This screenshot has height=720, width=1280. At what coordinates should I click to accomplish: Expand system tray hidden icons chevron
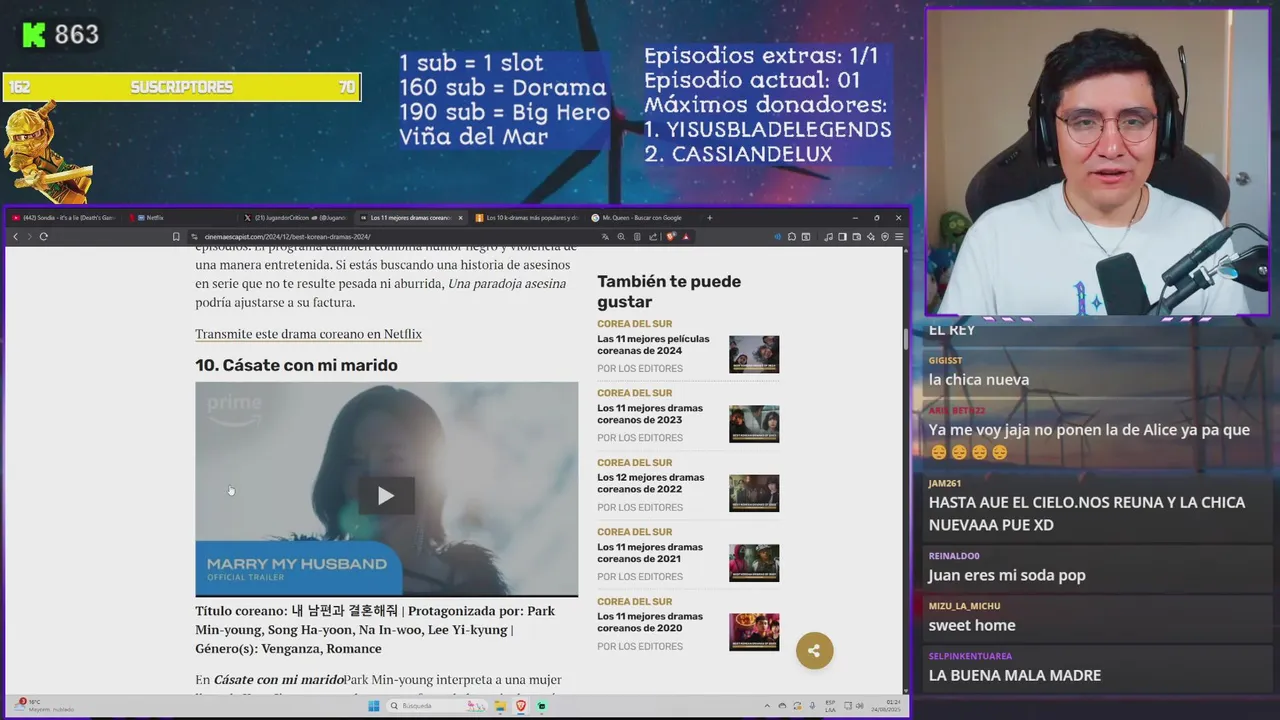[x=767, y=706]
